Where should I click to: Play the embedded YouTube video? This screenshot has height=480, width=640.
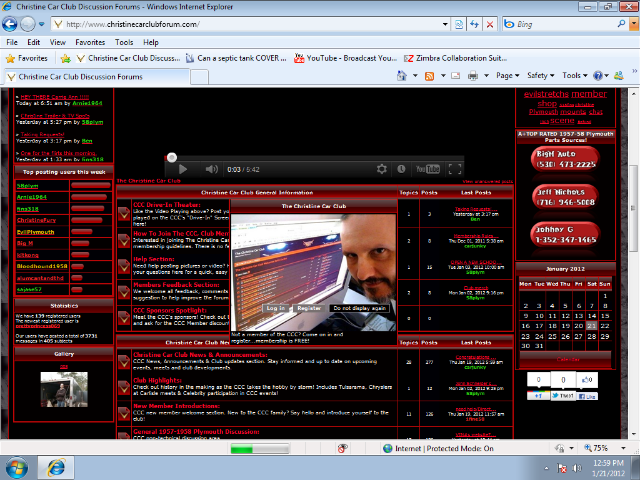point(182,169)
